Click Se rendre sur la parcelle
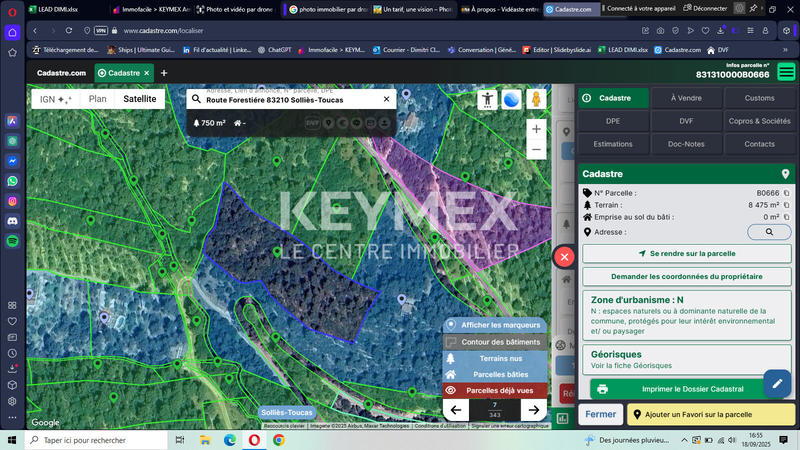Viewport: 800px width, 450px height. point(686,254)
